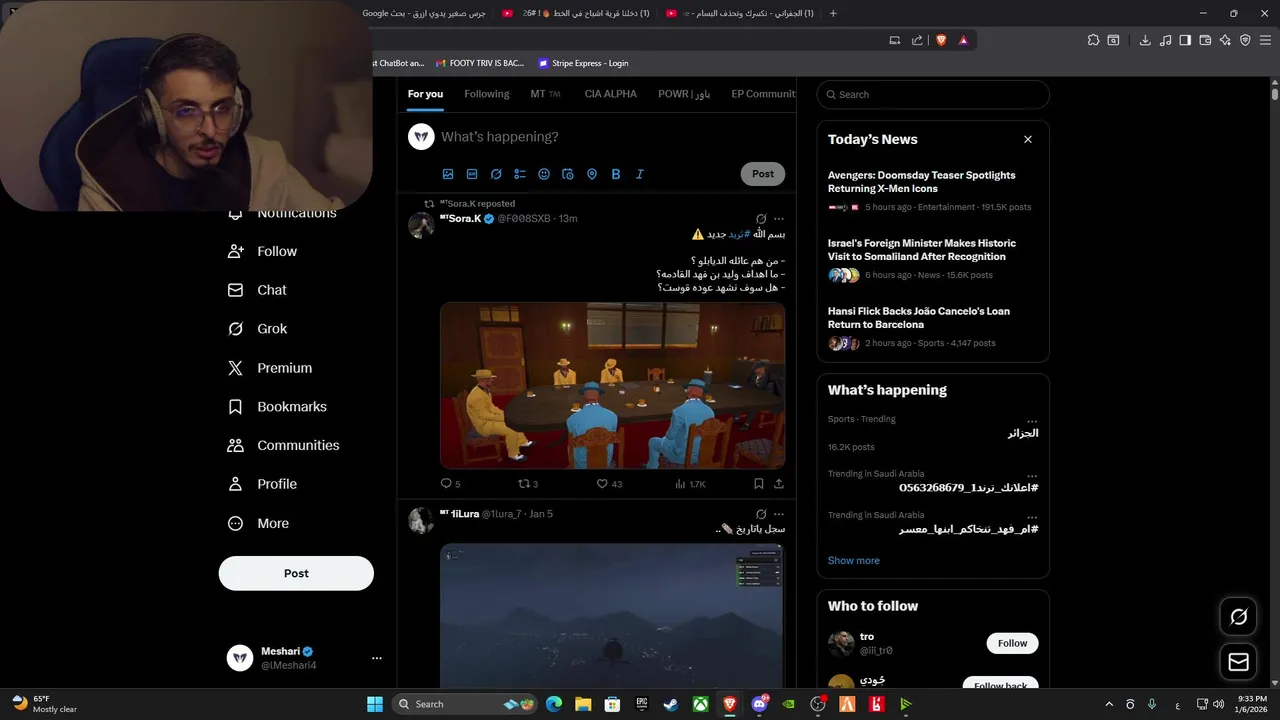This screenshot has width=1280, height=720.
Task: Open the FOOTY TRIV bookmark
Action: point(478,63)
